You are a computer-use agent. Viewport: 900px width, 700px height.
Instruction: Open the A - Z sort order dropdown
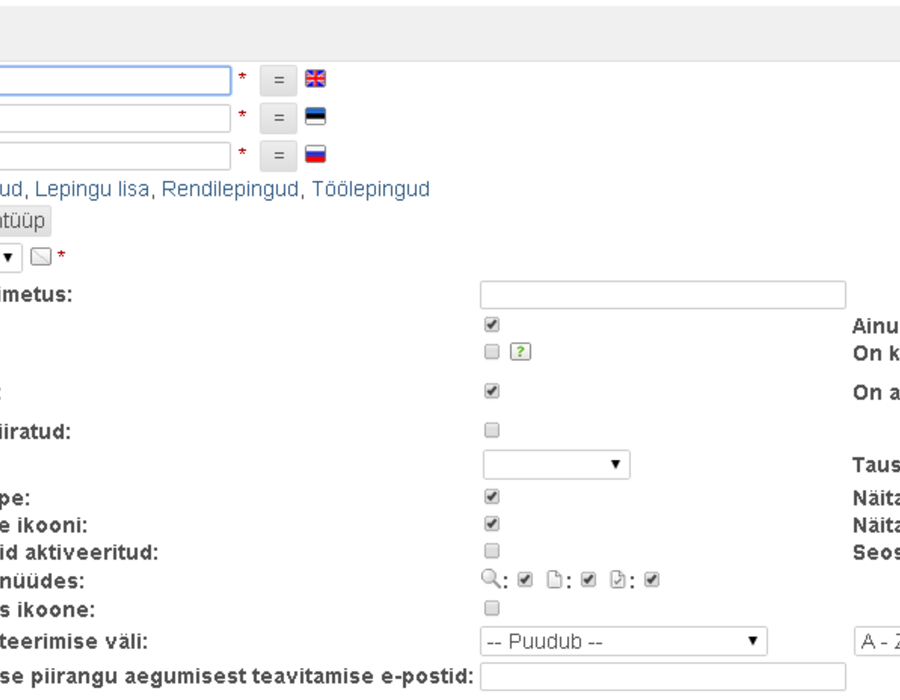click(x=877, y=641)
